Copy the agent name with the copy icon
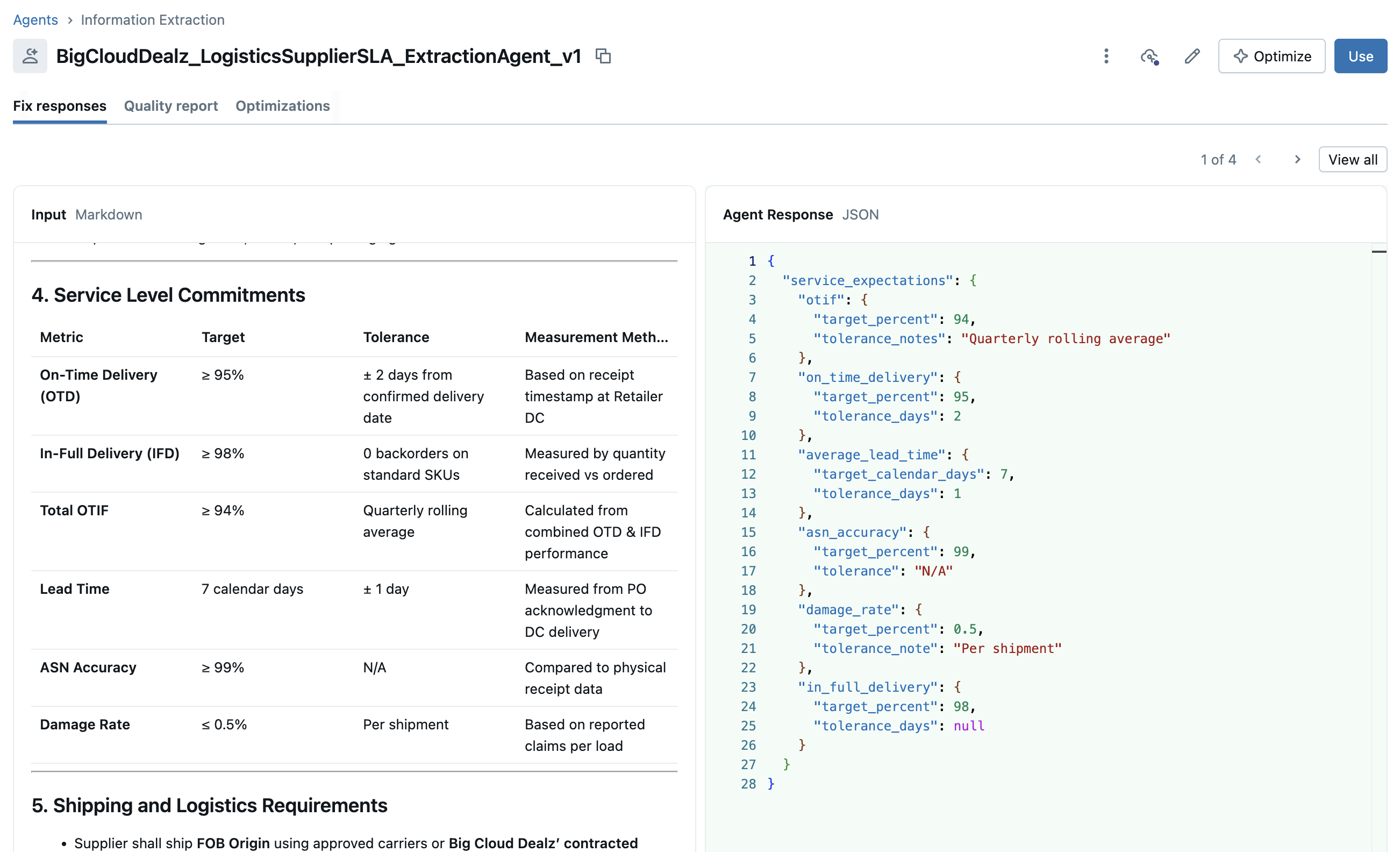The width and height of the screenshot is (1400, 852). click(x=603, y=56)
